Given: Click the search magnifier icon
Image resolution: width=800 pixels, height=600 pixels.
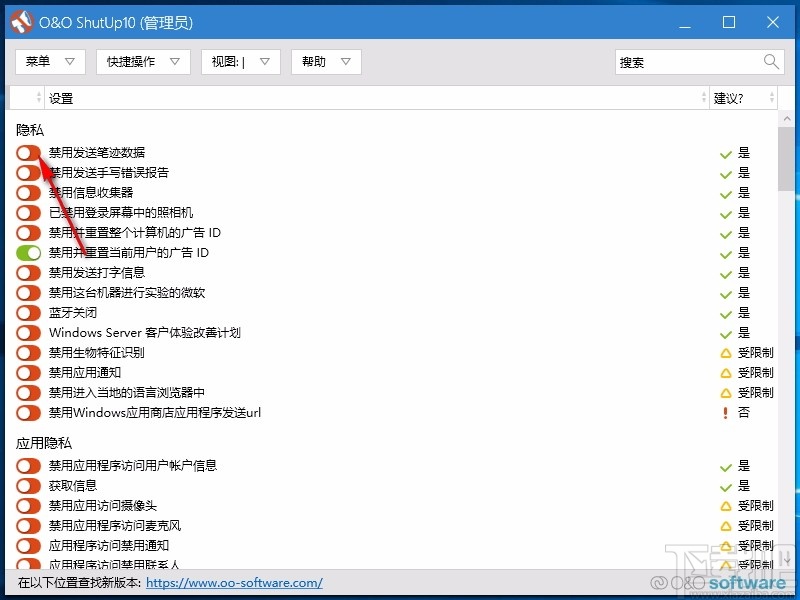Looking at the screenshot, I should pyautogui.click(x=769, y=61).
